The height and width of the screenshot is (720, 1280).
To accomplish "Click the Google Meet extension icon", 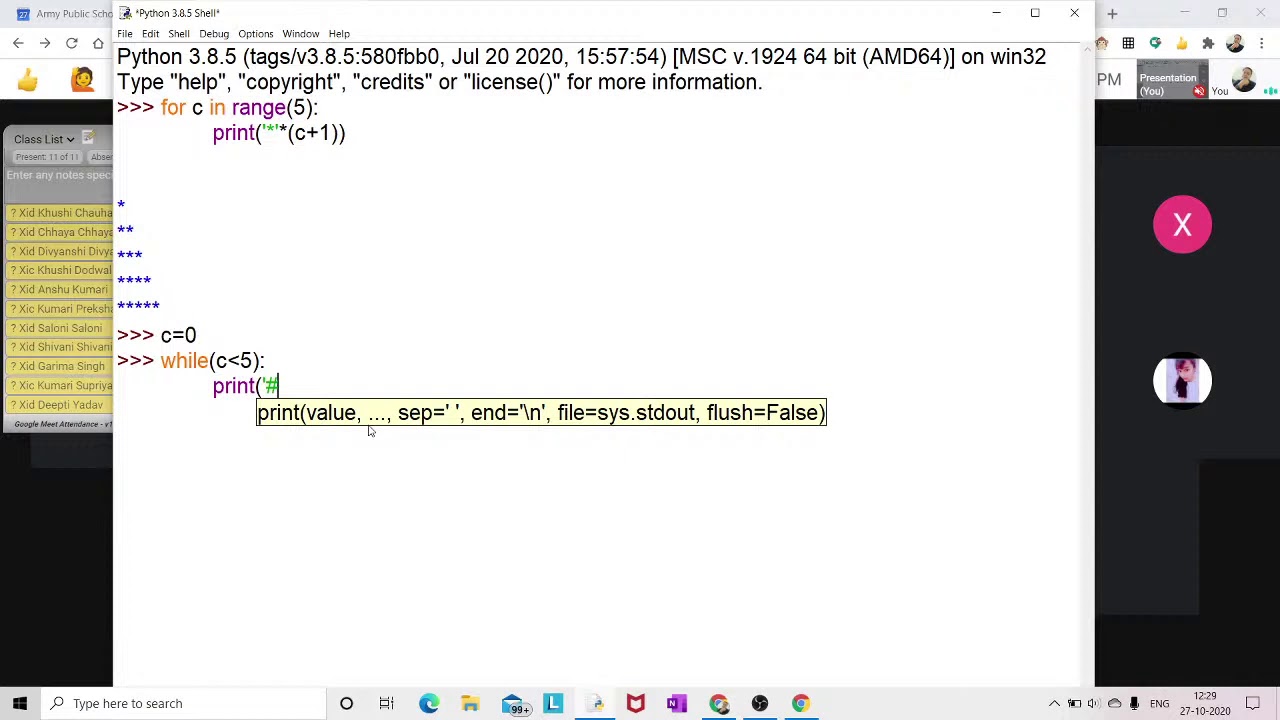I will tap(1155, 43).
